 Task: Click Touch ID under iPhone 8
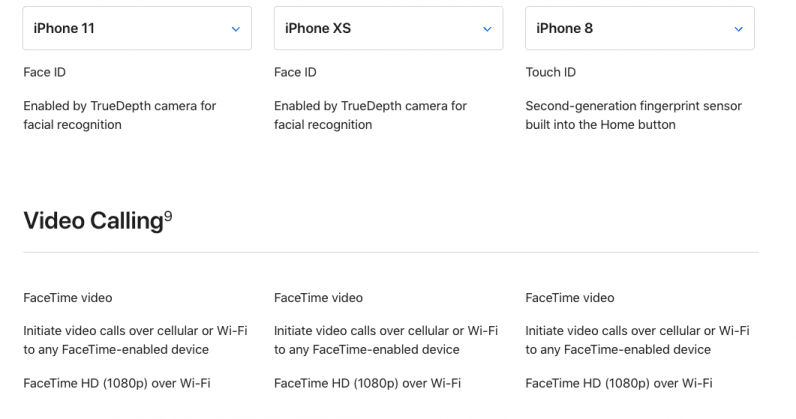coord(550,73)
